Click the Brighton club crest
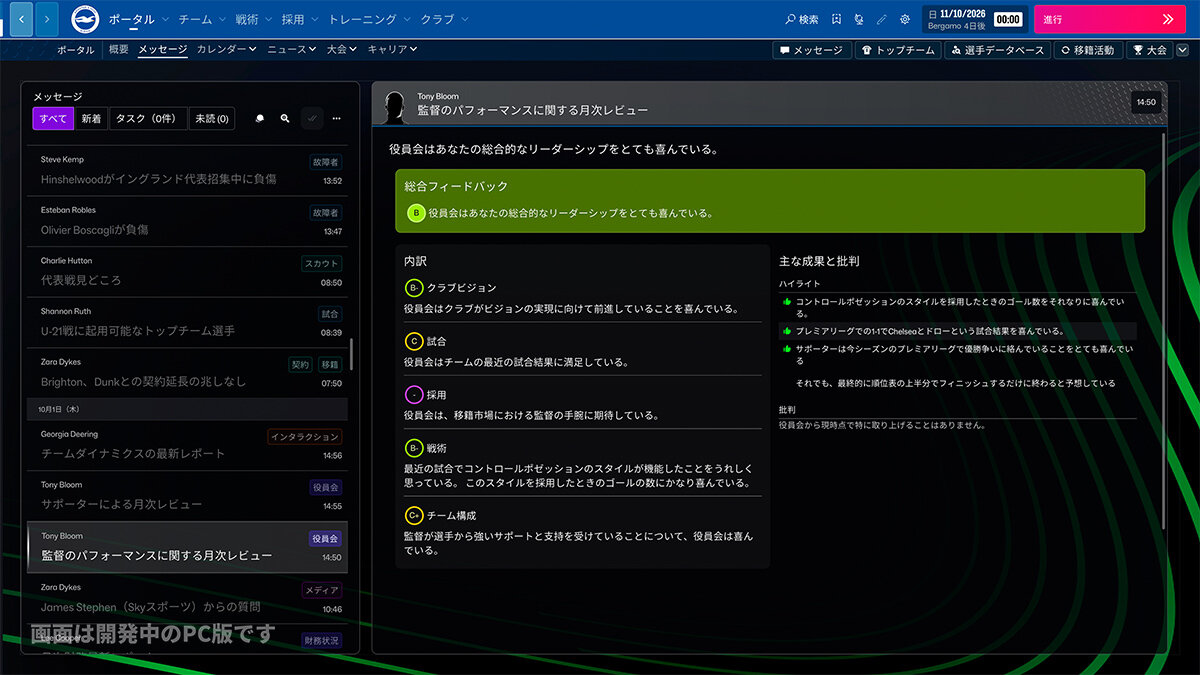 pos(85,19)
